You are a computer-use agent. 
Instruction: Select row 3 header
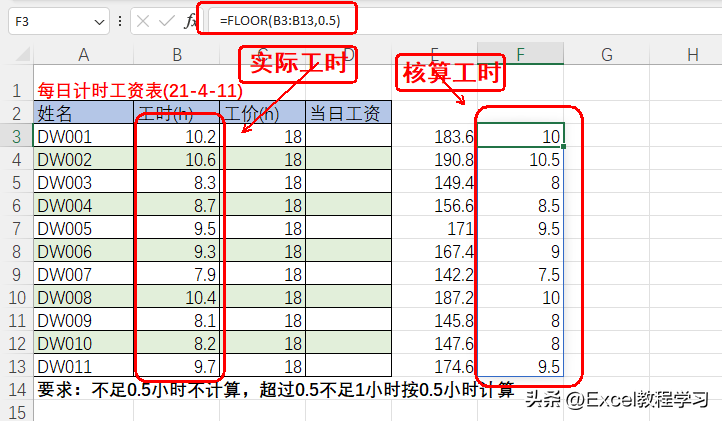click(x=16, y=136)
